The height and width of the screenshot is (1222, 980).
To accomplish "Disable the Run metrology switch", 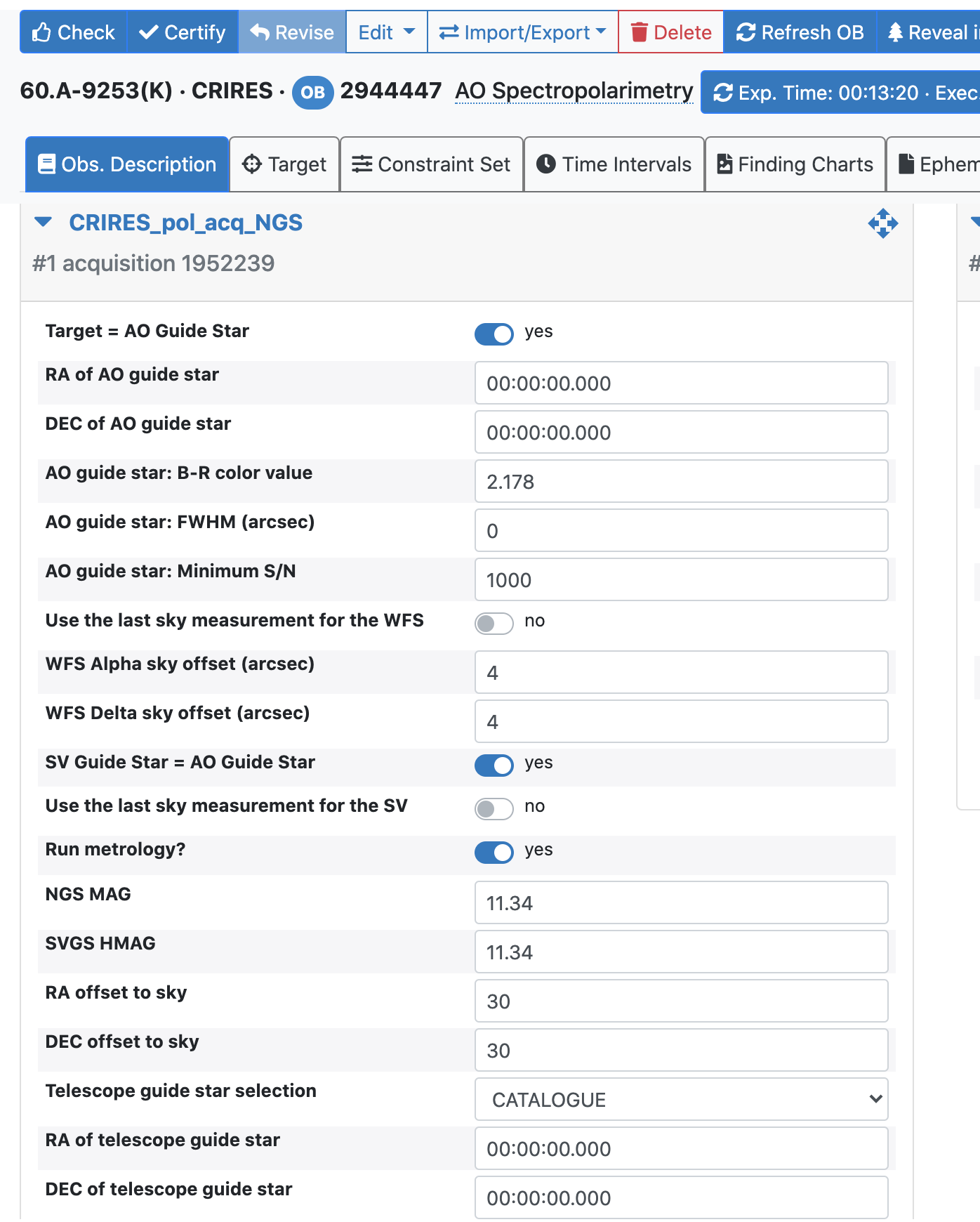I will click(x=494, y=852).
